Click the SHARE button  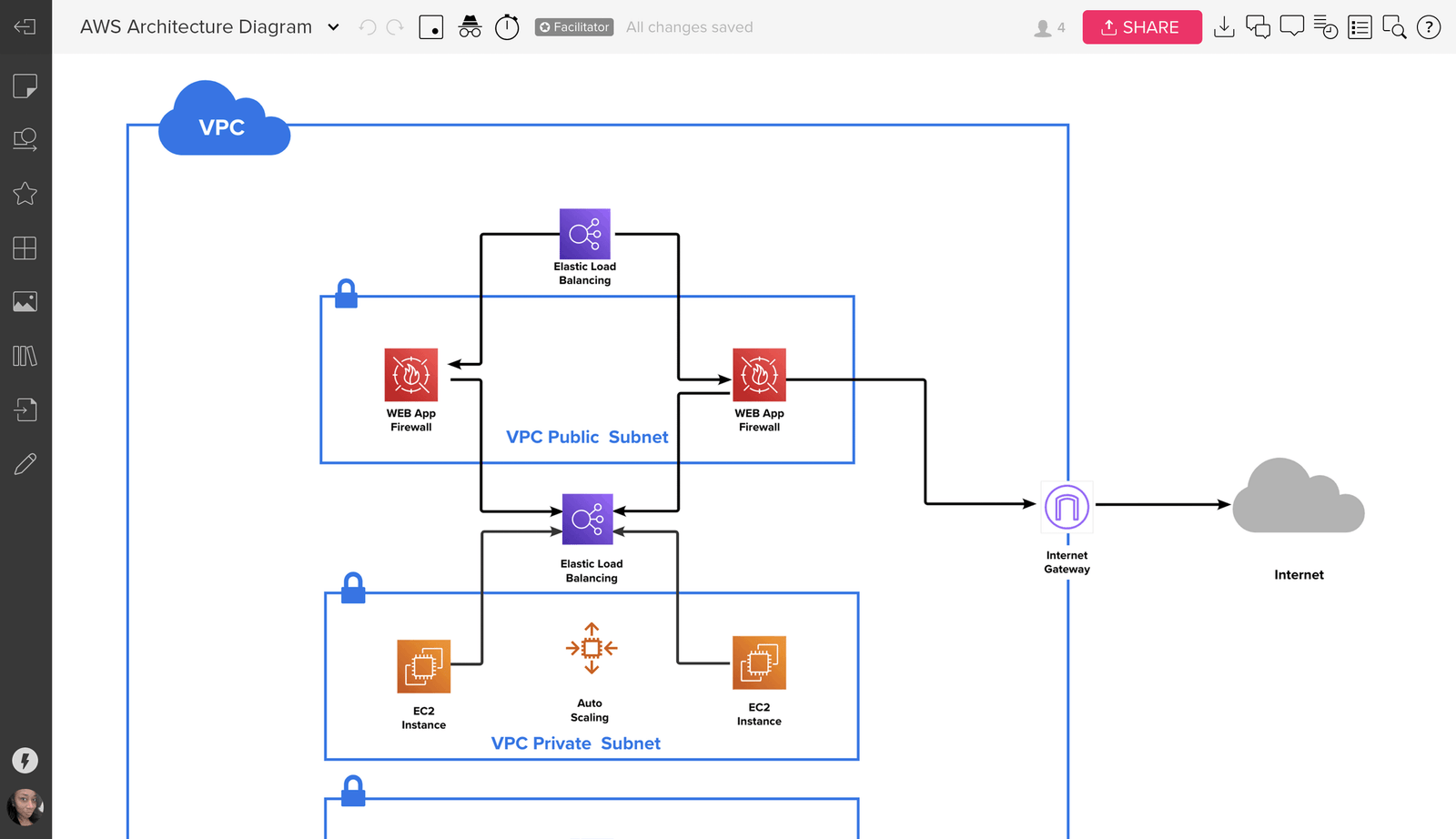coord(1142,26)
